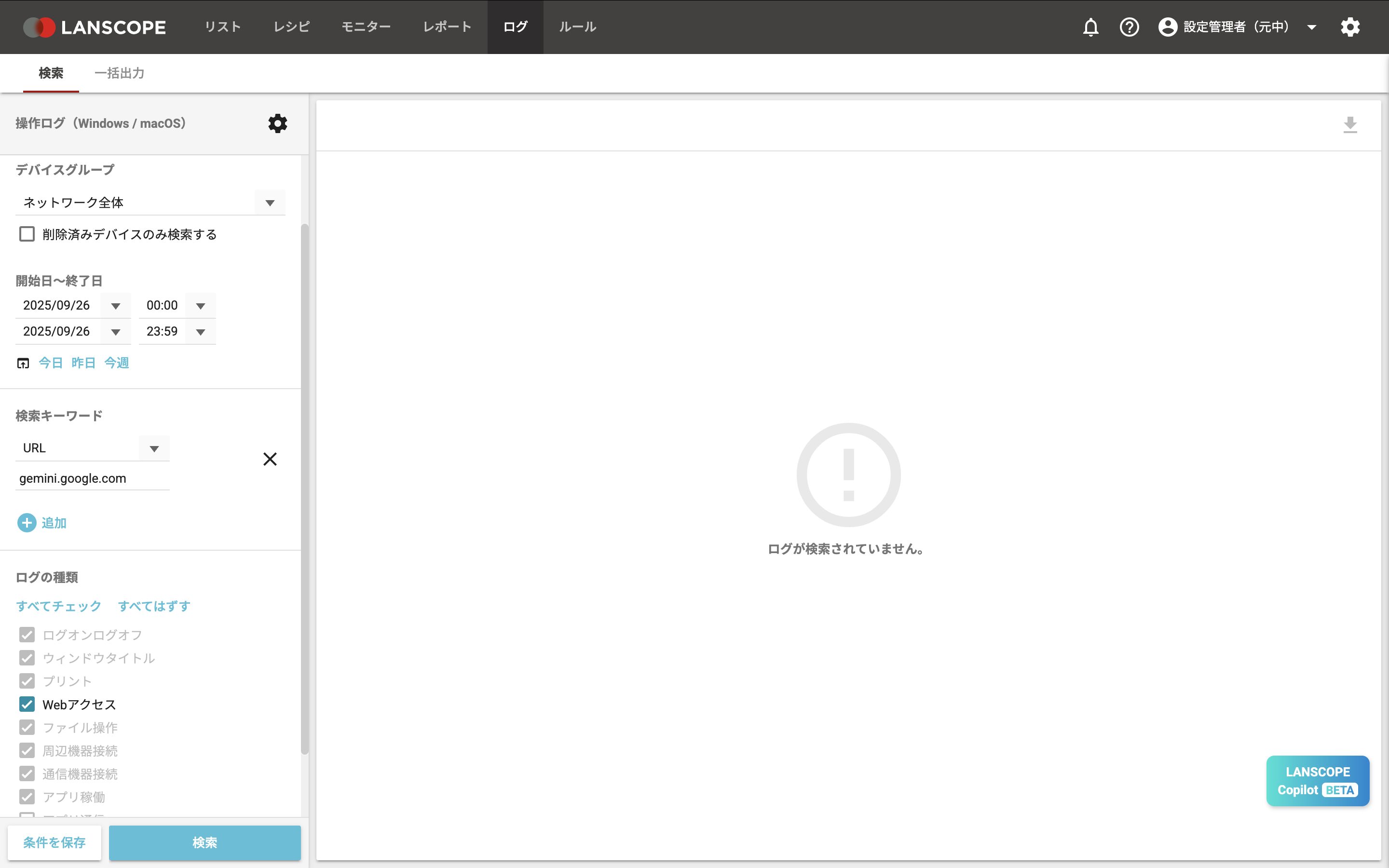Screen dimensions: 1389x868
Task: Switch to the 一括出力 tab
Action: pyautogui.click(x=120, y=73)
